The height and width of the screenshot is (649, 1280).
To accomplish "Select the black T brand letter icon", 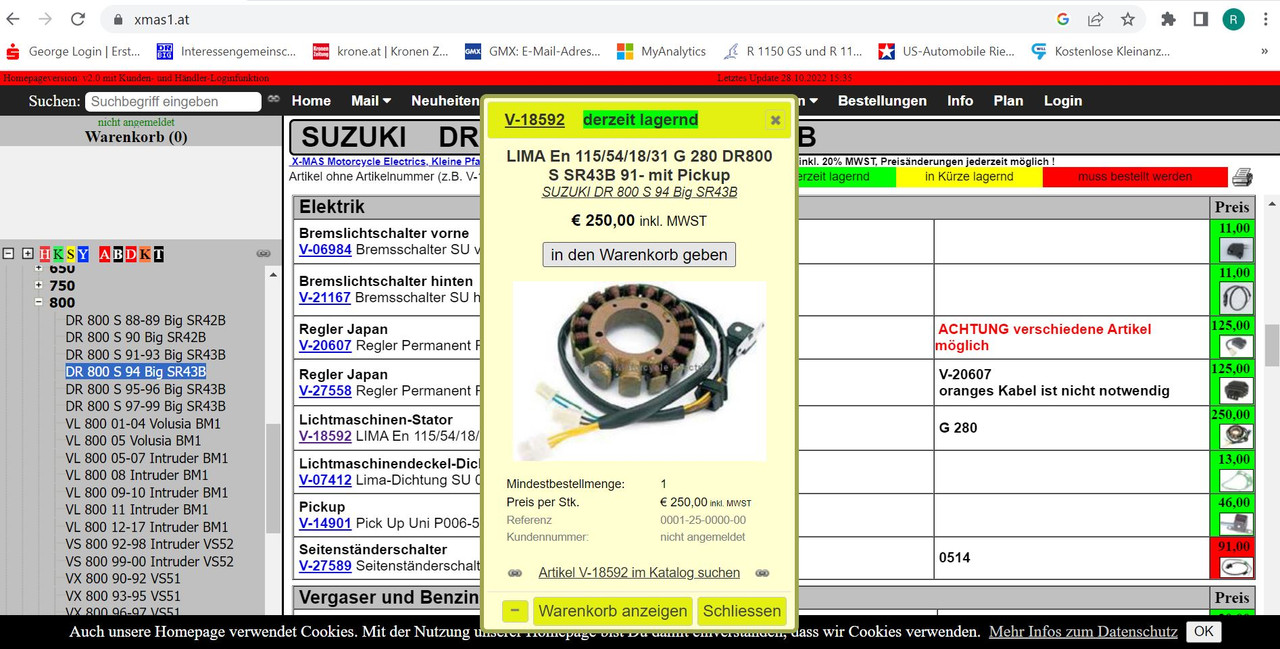I will (x=158, y=254).
